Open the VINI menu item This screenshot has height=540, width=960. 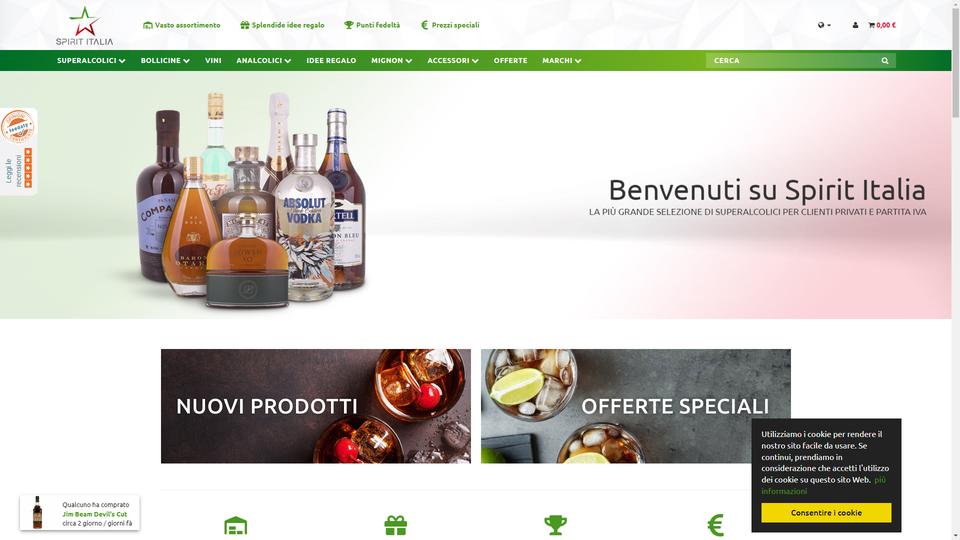[213, 61]
